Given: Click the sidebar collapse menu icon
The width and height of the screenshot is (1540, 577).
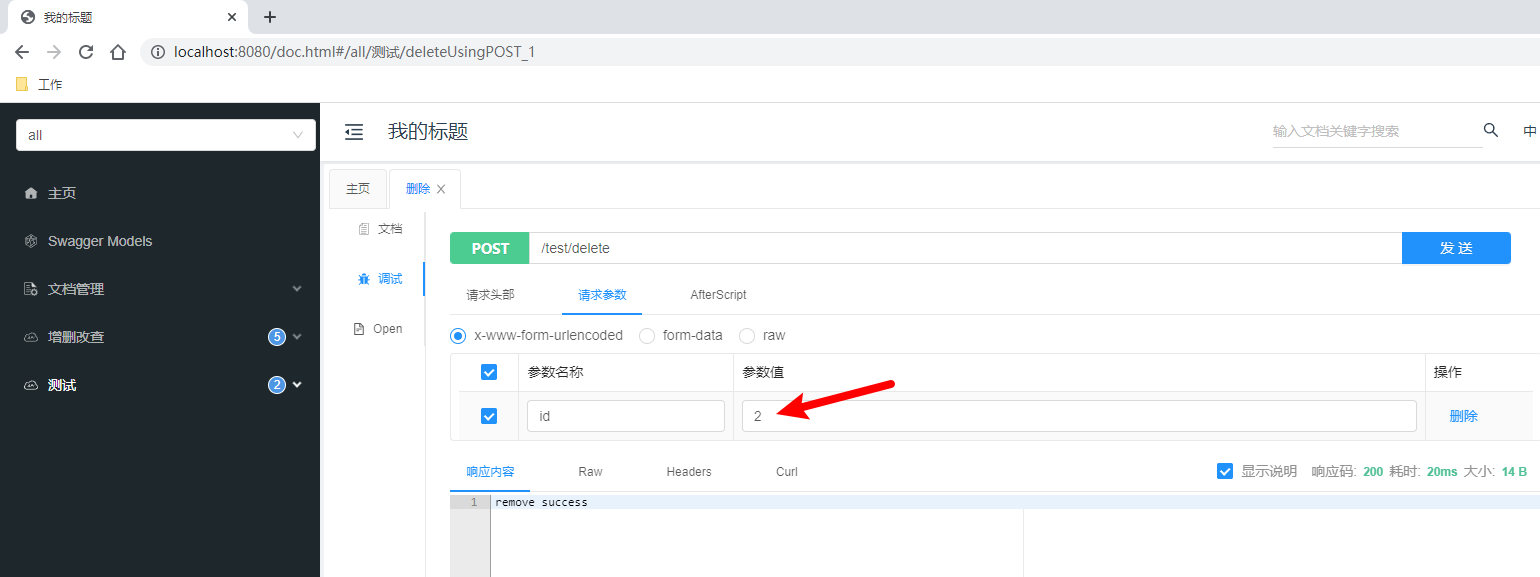Looking at the screenshot, I should point(354,131).
